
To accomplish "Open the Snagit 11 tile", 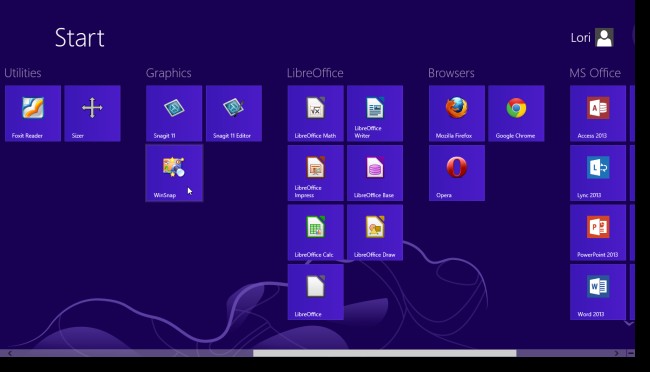I will (174, 114).
